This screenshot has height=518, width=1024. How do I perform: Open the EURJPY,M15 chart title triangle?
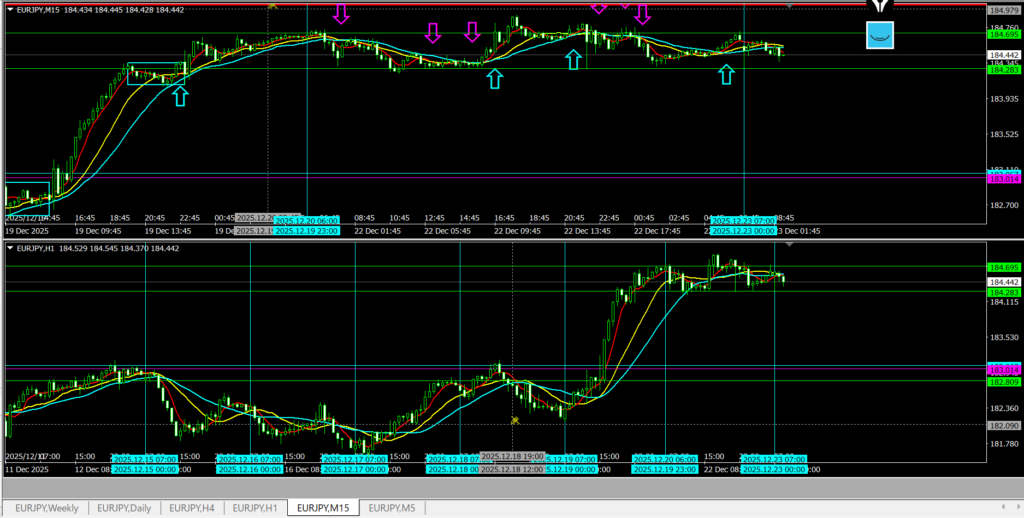[x=10, y=9]
